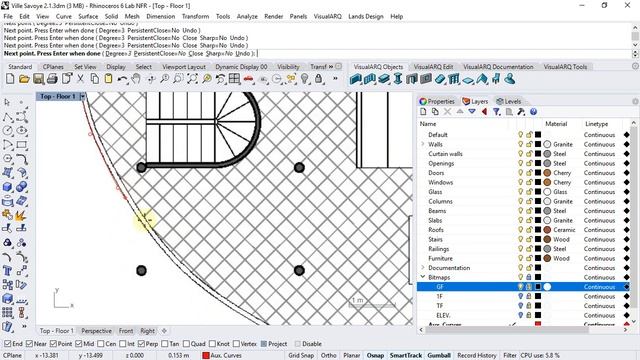The height and width of the screenshot is (360, 640).
Task: Enable the Quad osnap checkbox
Action: [186, 344]
